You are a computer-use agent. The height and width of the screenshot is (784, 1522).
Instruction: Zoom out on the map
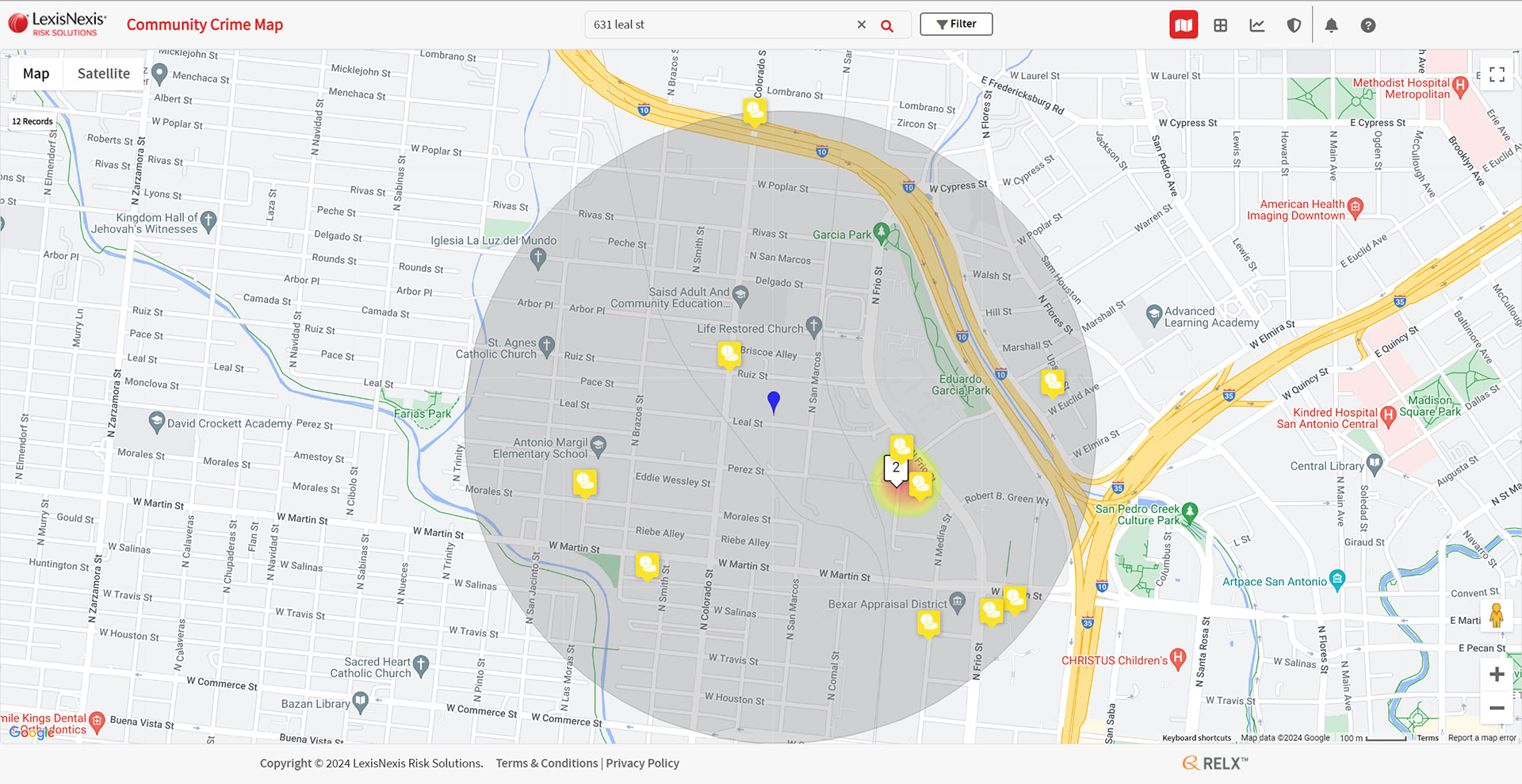click(1497, 708)
